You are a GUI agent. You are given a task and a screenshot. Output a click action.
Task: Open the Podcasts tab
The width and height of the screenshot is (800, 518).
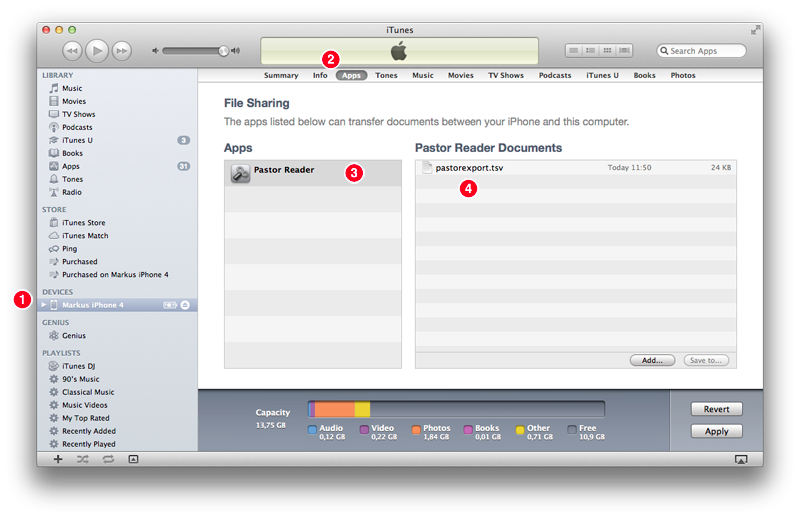tap(555, 76)
